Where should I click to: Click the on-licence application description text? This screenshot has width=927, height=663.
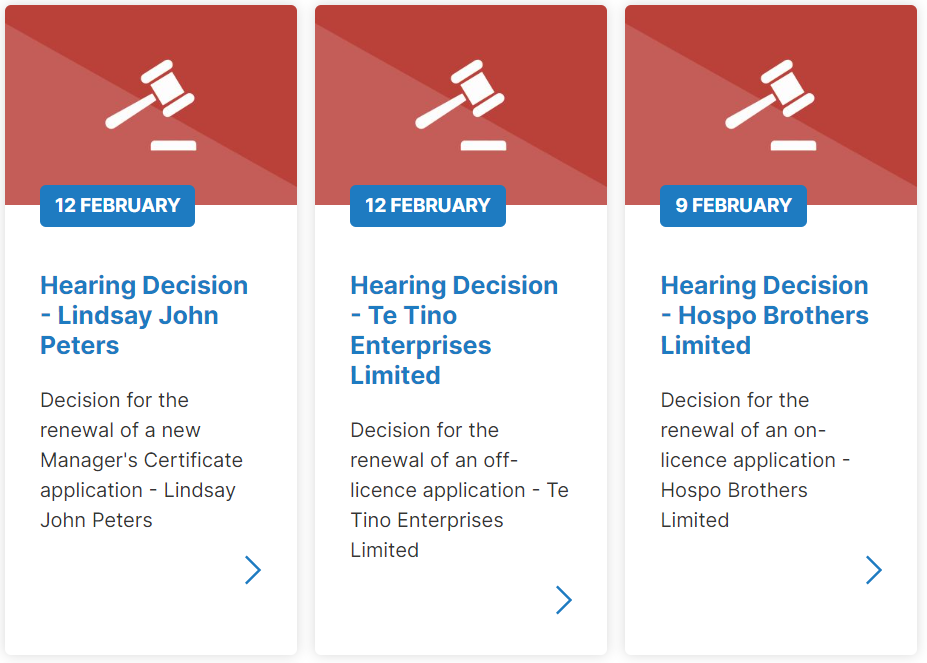(x=755, y=460)
